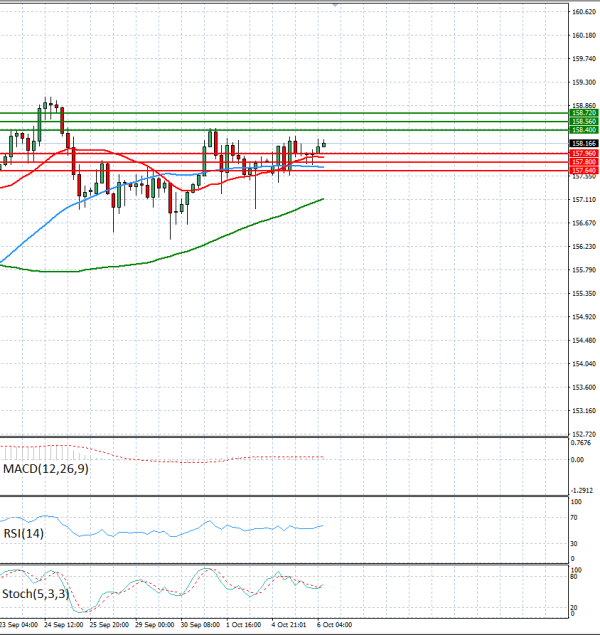Click the 160.180 price axis value

coord(584,36)
